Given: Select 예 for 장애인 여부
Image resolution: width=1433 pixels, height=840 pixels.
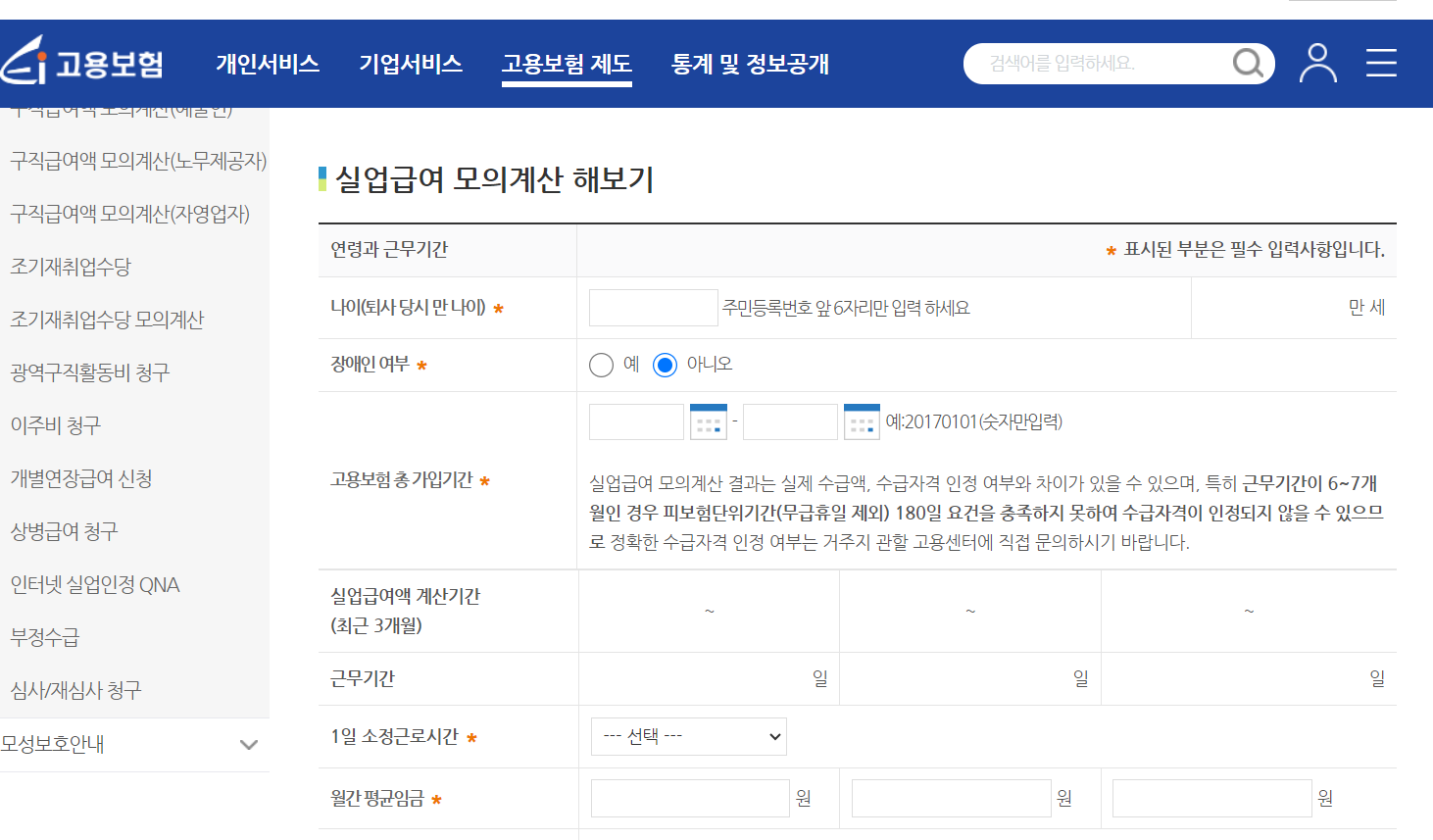Looking at the screenshot, I should click(x=601, y=365).
